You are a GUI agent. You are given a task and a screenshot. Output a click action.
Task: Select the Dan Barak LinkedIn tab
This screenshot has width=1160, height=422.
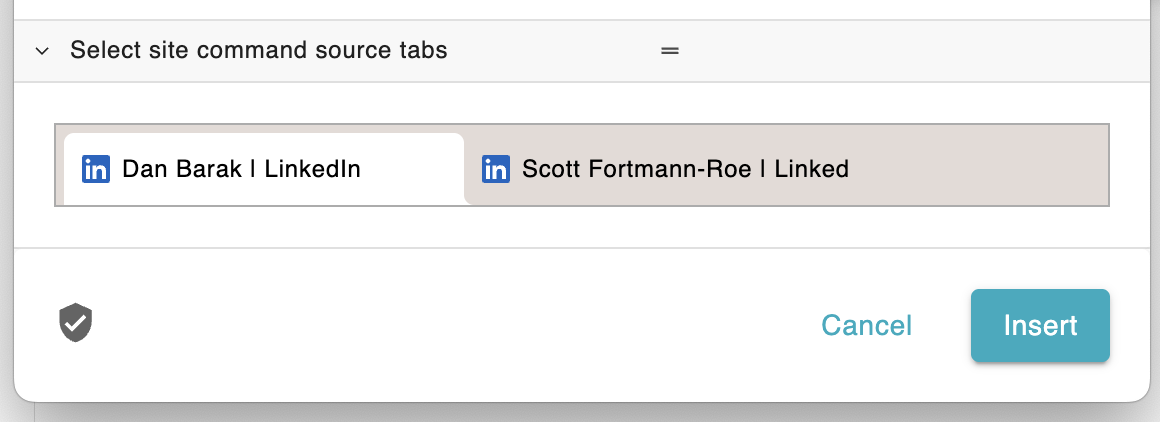tap(264, 169)
